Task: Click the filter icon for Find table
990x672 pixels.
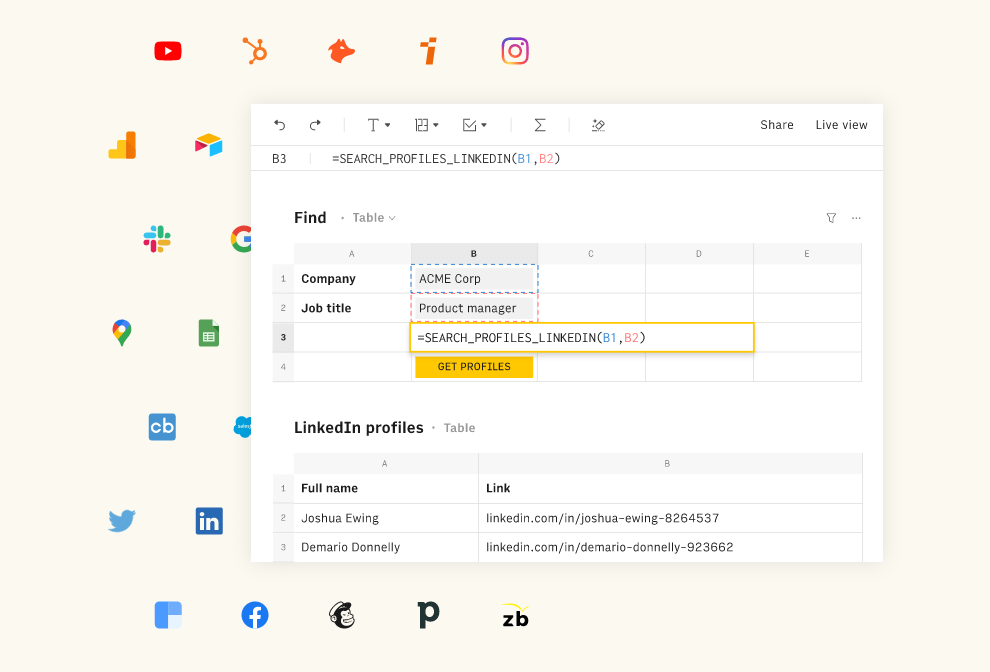Action: pyautogui.click(x=831, y=218)
